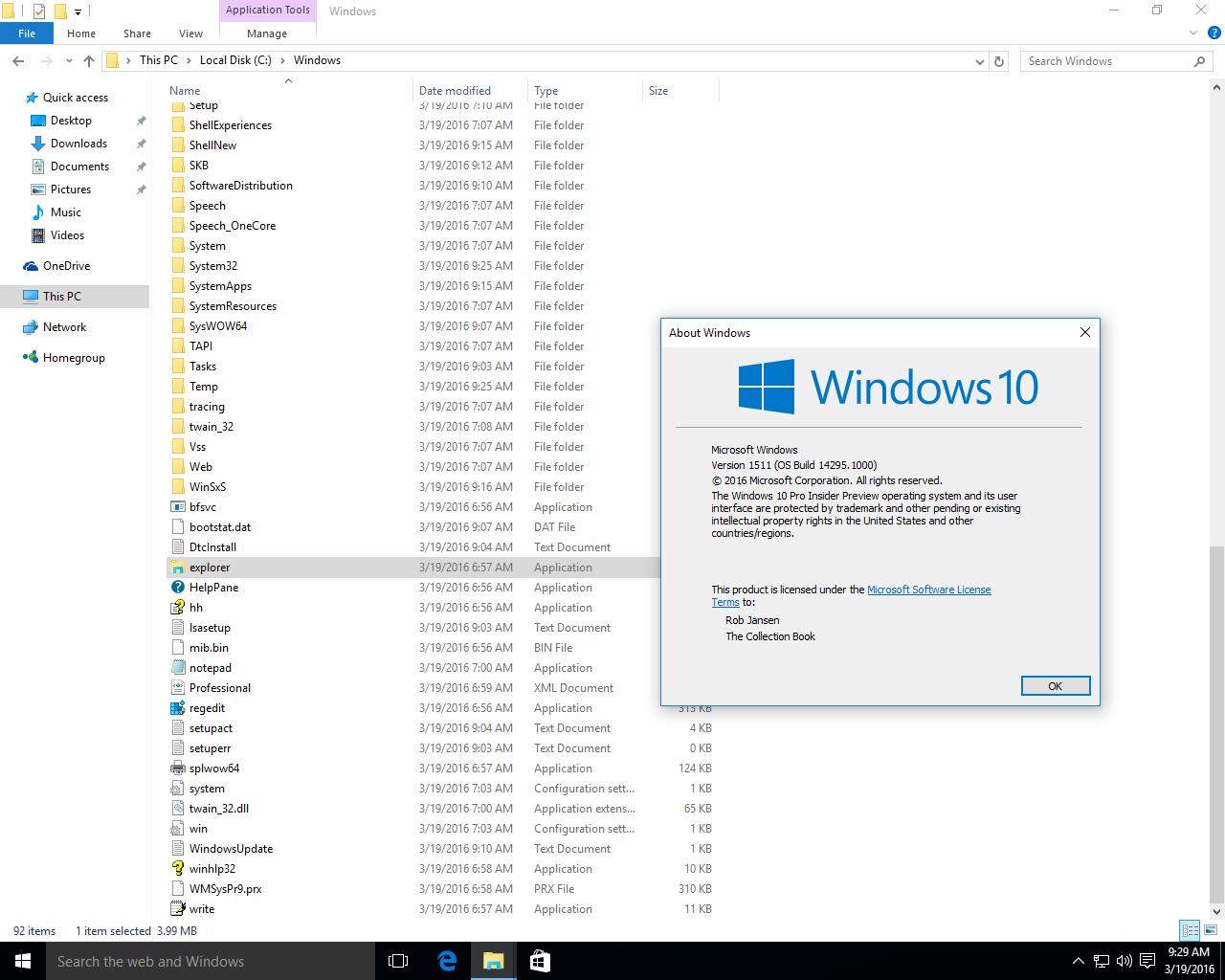Click the twain_32.dll file icon
Viewport: 1225px width, 980px height.
[177, 809]
